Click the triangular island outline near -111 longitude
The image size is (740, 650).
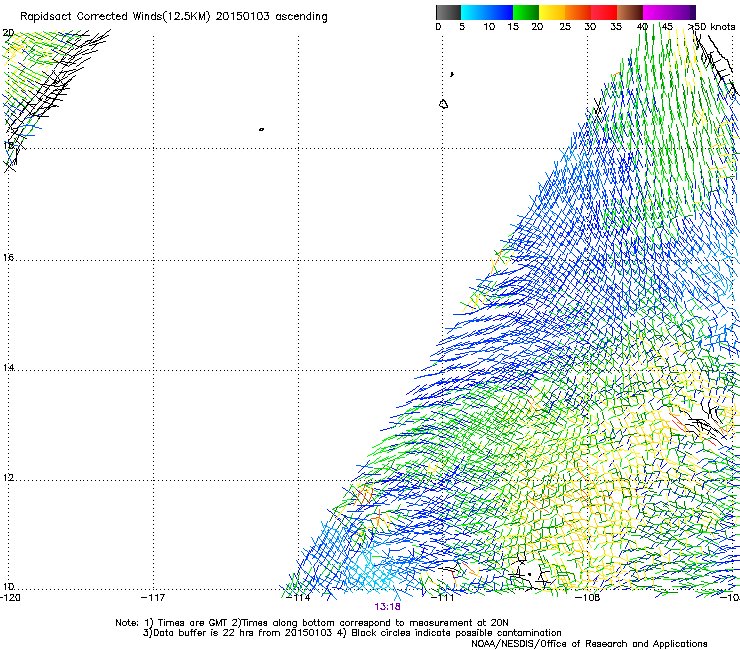coord(443,104)
